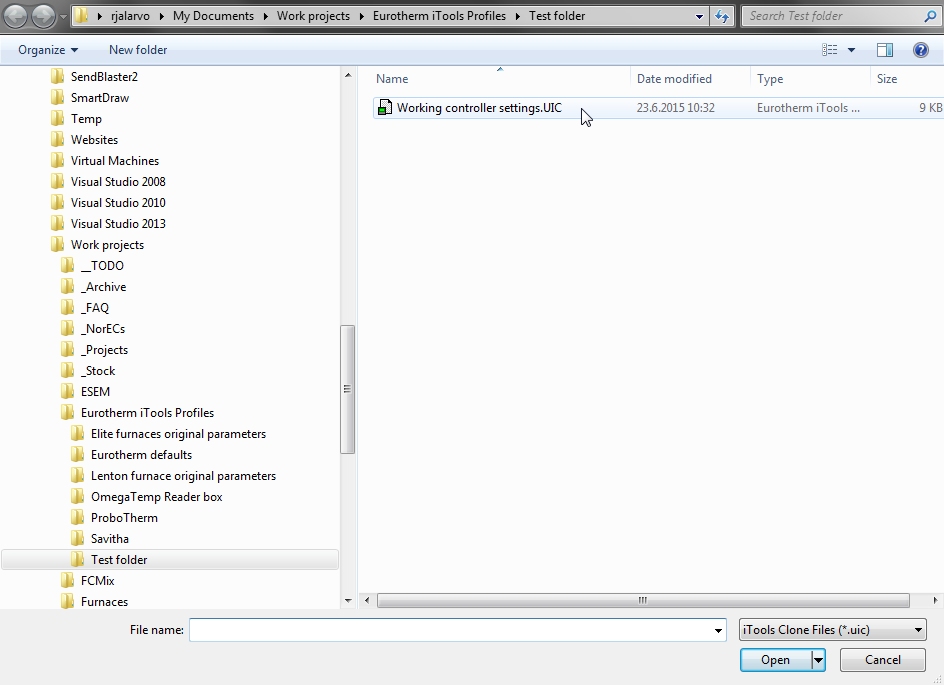Open the Help icon
Viewport: 944px width, 685px height.
coord(921,50)
